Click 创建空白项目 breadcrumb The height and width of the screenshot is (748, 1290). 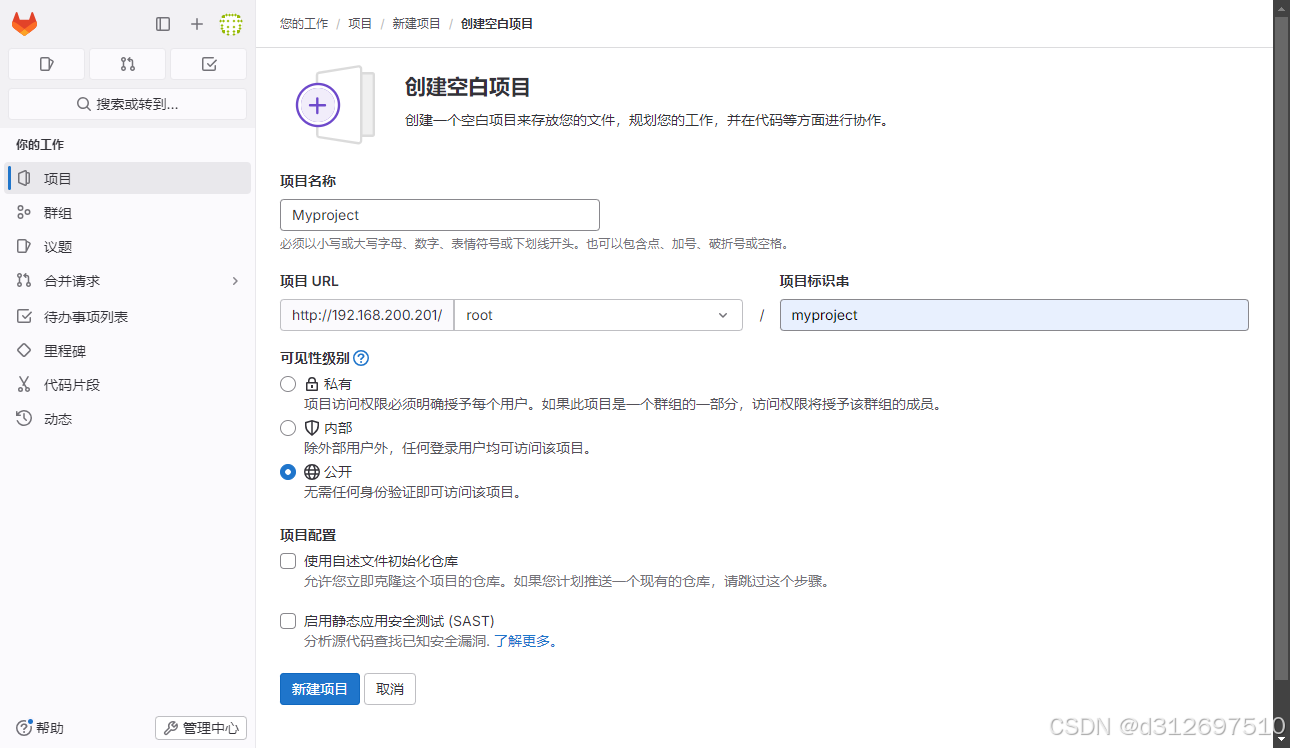[497, 23]
